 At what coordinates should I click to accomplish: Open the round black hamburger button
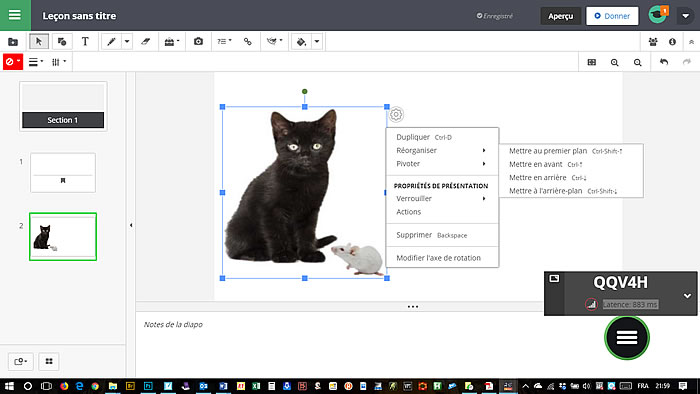(627, 337)
